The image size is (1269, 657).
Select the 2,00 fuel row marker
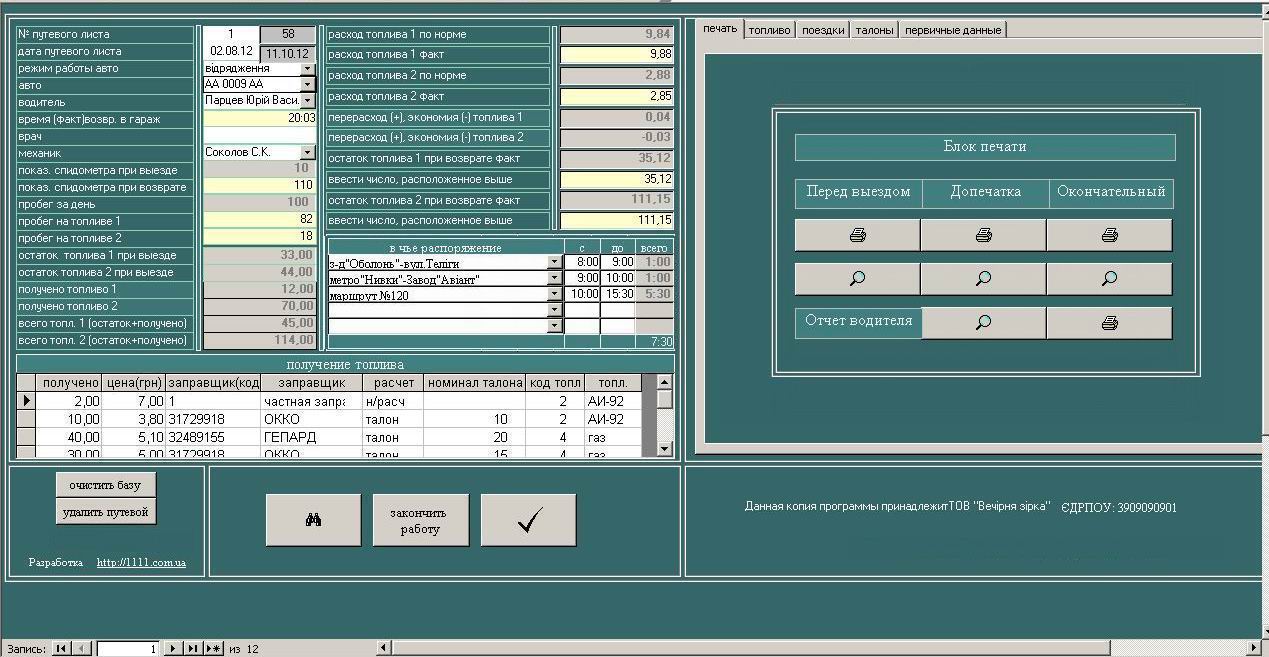pyautogui.click(x=27, y=401)
